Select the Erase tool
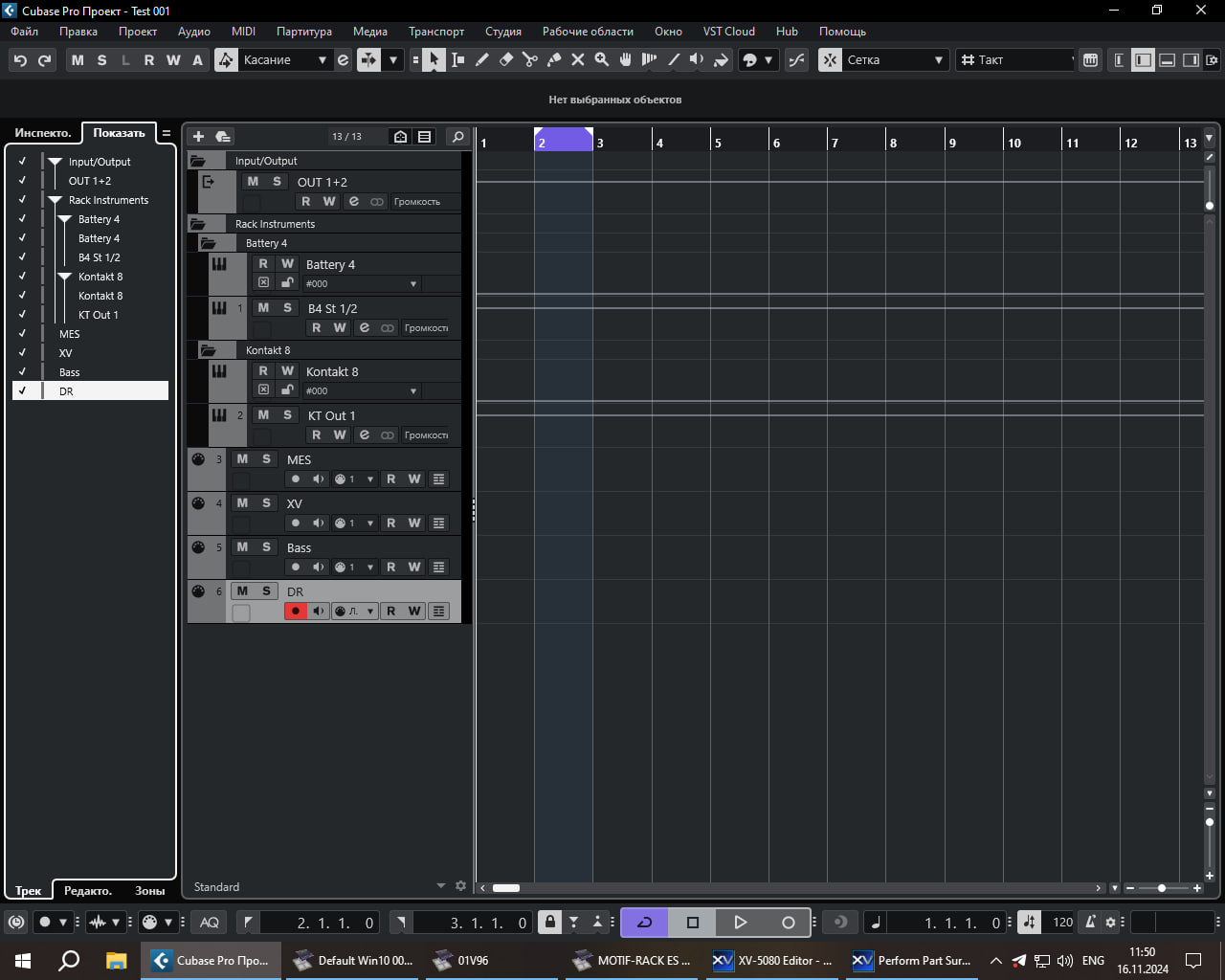Image resolution: width=1225 pixels, height=980 pixels. (505, 60)
